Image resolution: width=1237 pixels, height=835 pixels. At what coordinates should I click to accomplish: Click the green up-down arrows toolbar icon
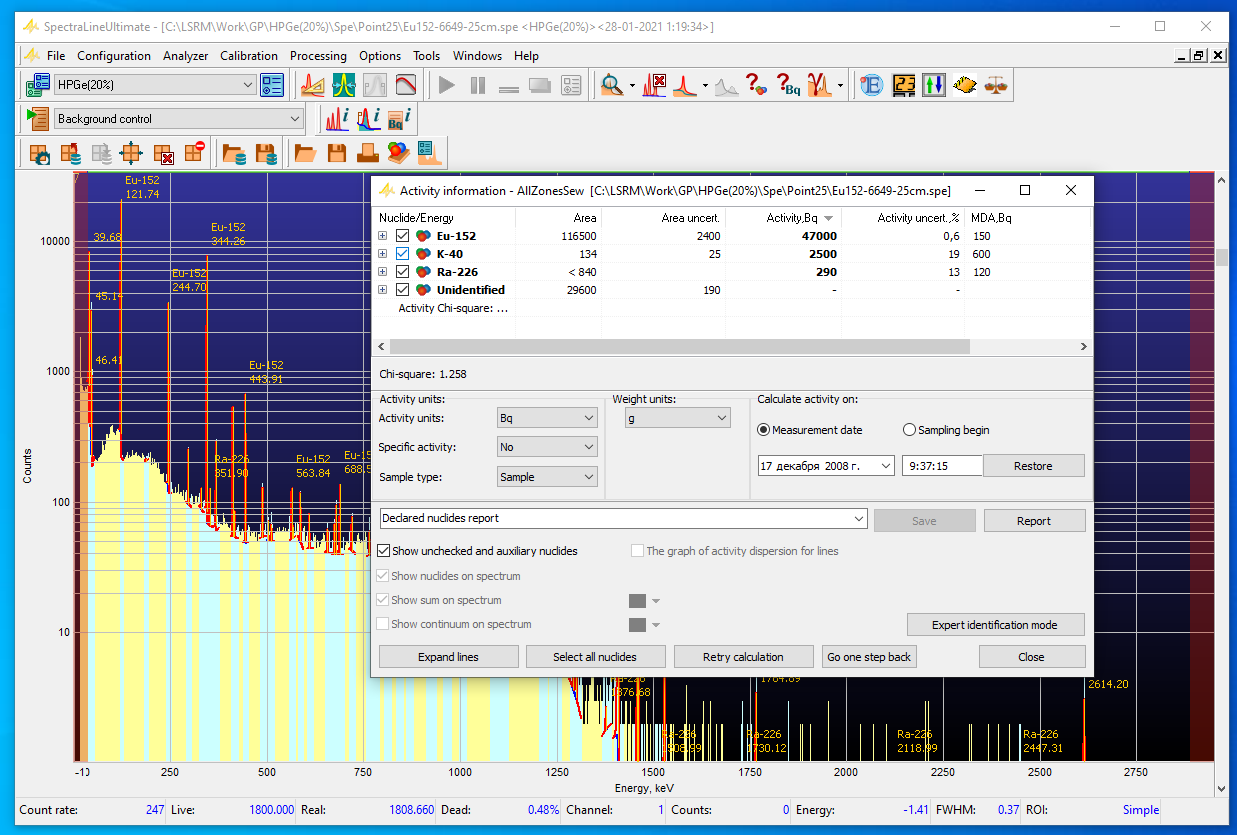tap(934, 86)
